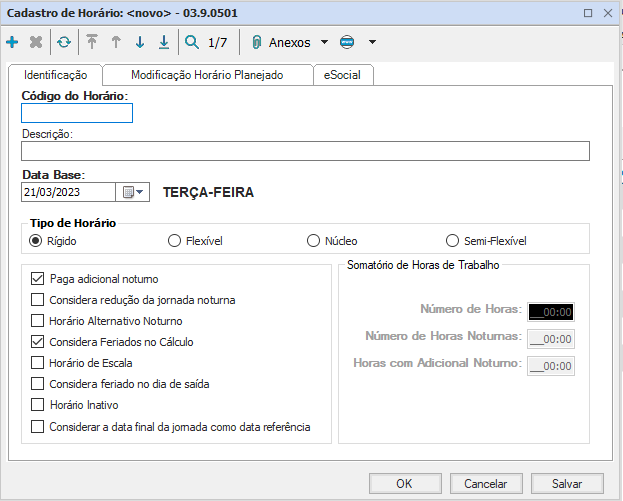Click the 'Código do Horário' input field
Viewport: 623px width, 501px height.
click(77, 113)
